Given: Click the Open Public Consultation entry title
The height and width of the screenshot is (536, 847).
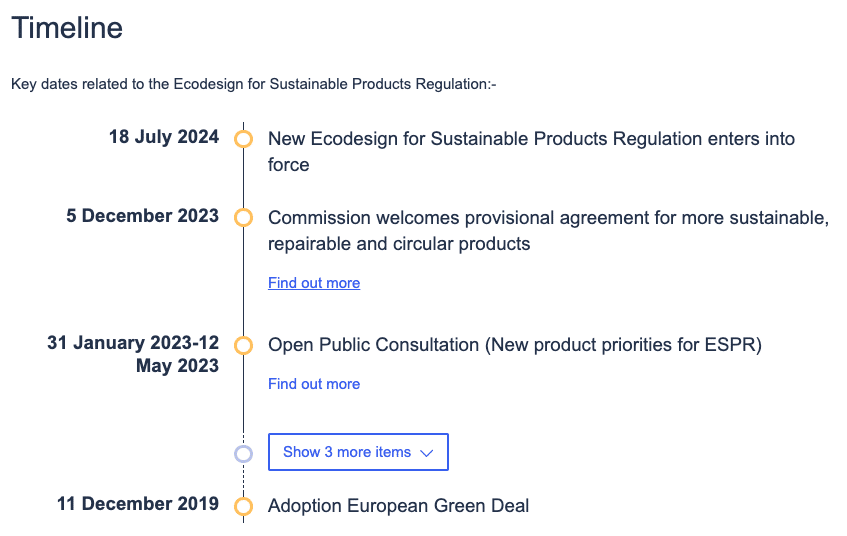Looking at the screenshot, I should (x=515, y=345).
